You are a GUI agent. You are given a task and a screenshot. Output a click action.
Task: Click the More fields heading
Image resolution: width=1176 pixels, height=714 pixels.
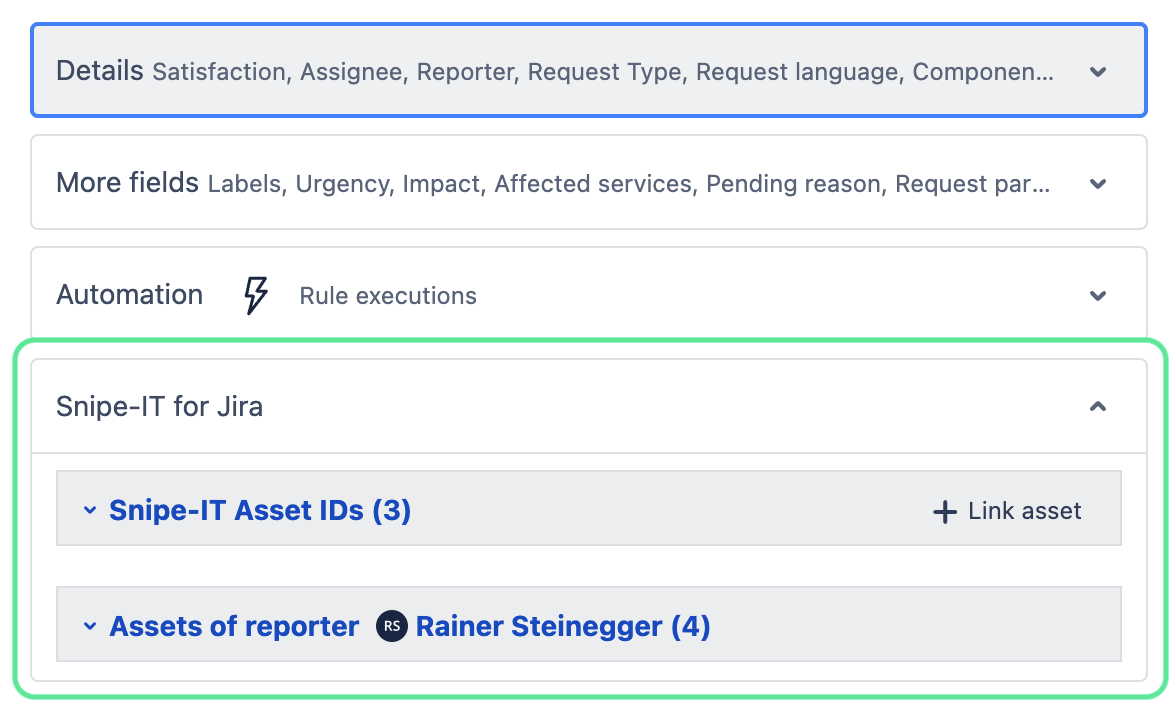[x=127, y=184]
